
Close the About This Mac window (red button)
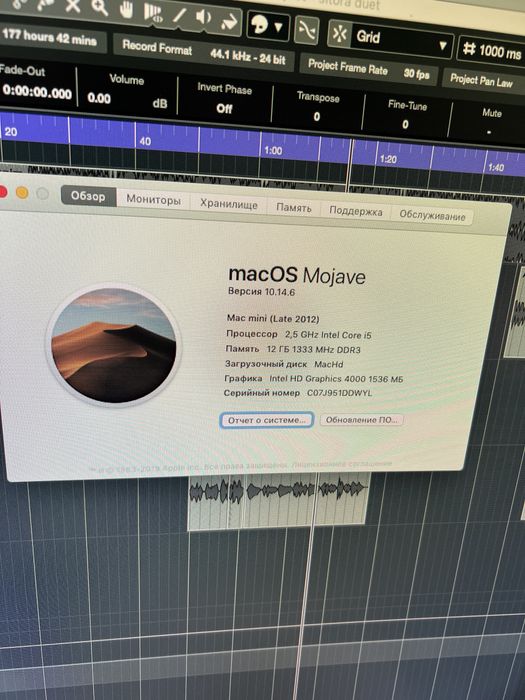(x=3, y=191)
